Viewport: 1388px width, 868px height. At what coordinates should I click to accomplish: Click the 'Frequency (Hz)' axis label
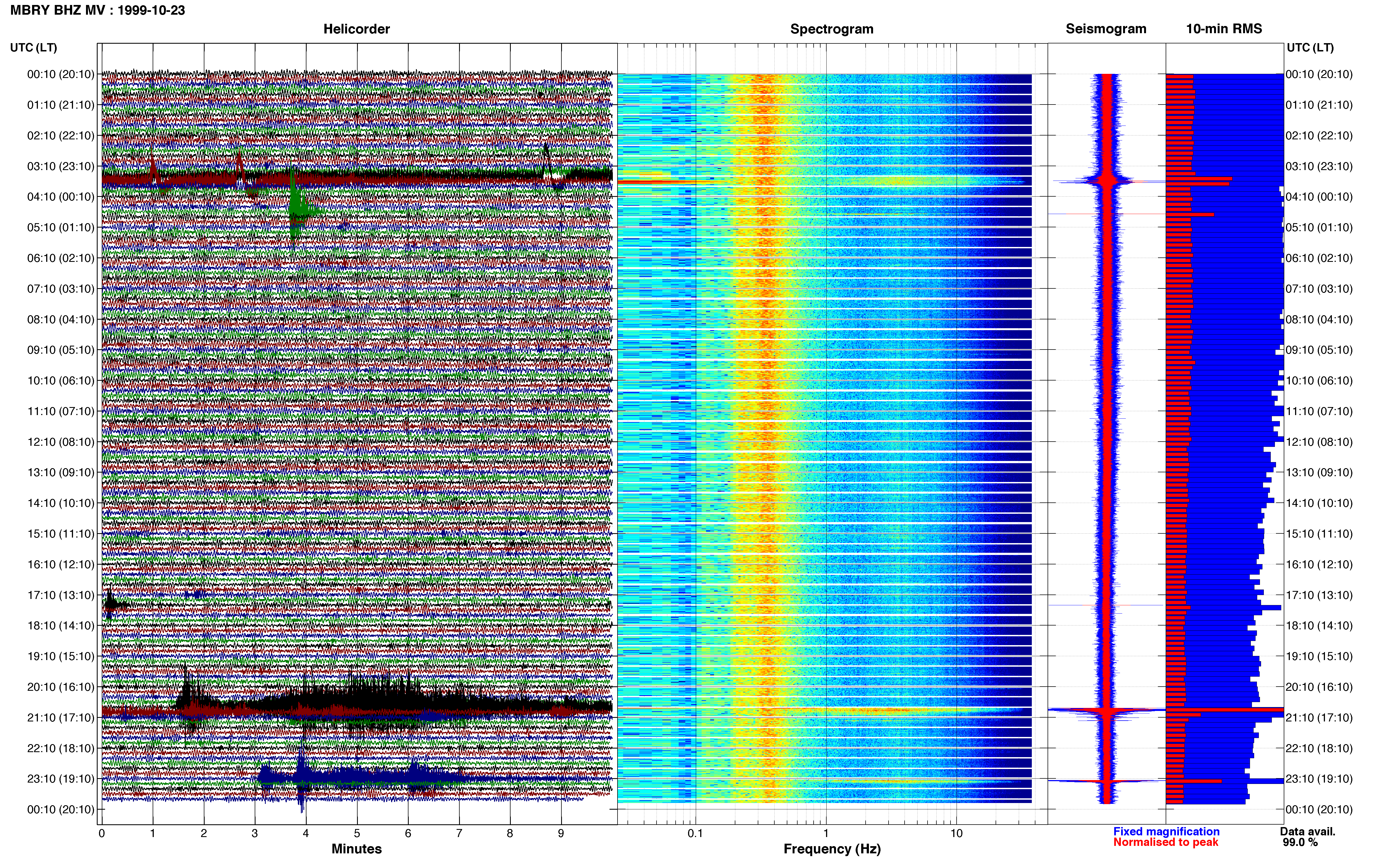click(x=832, y=849)
